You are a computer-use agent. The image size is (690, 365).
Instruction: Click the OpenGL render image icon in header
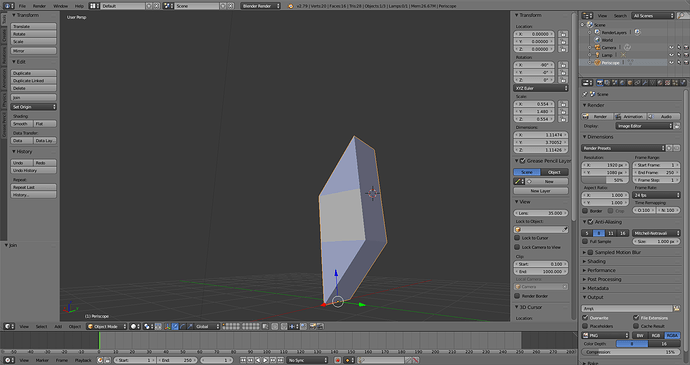pos(312,326)
